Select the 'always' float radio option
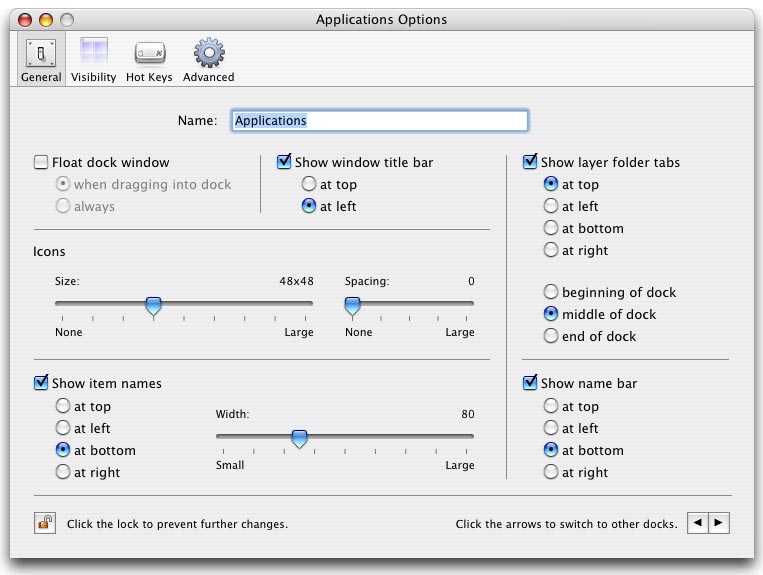 pyautogui.click(x=63, y=206)
